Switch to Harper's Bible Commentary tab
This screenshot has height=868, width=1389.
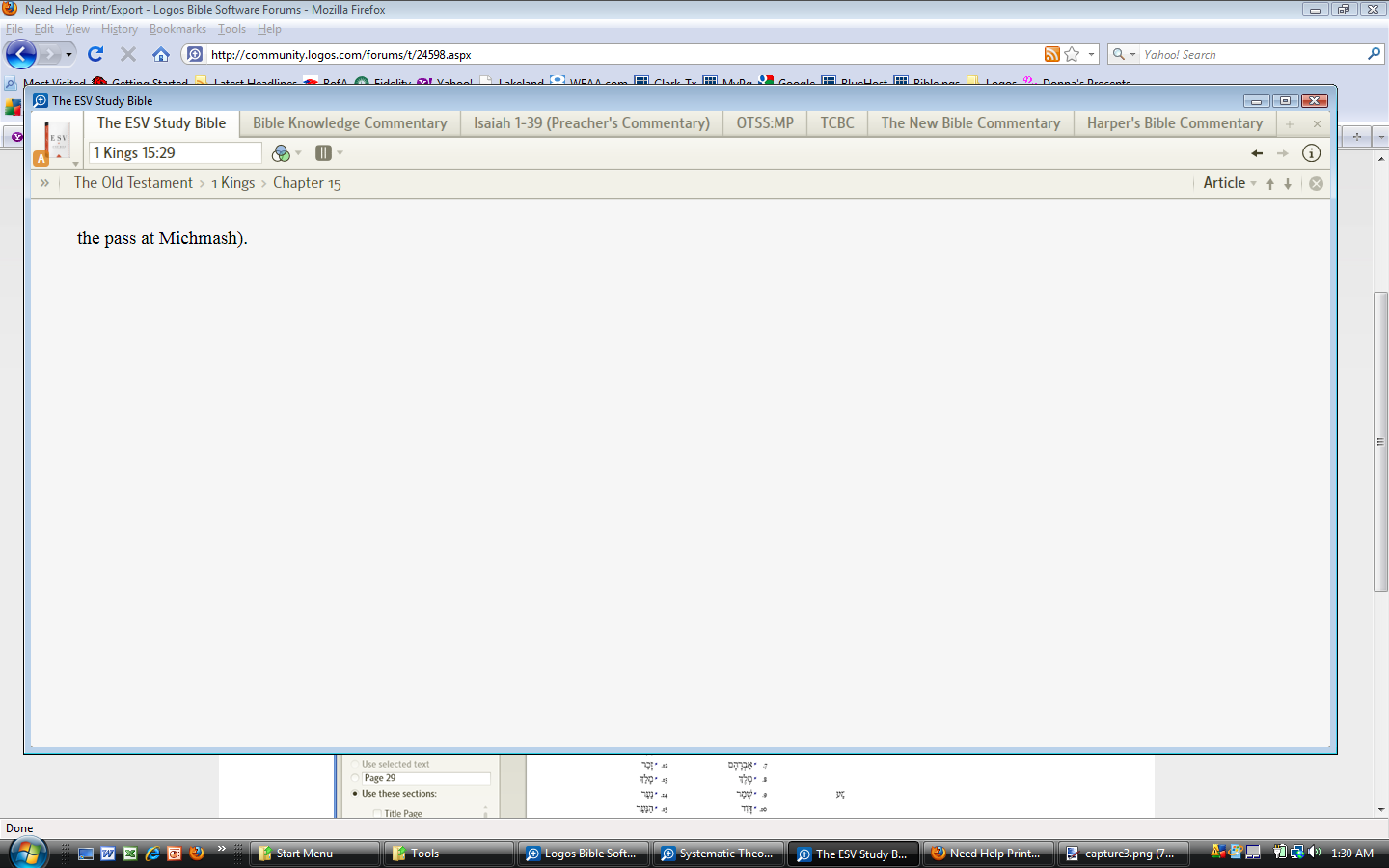click(x=1175, y=123)
